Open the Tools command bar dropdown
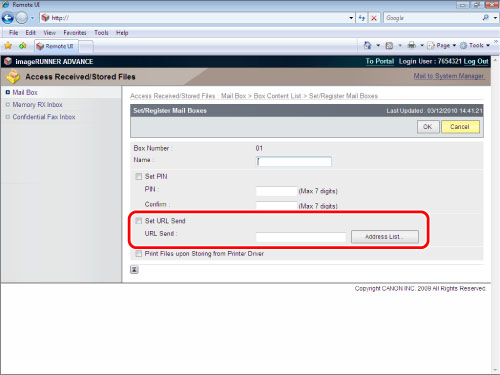 click(x=475, y=45)
